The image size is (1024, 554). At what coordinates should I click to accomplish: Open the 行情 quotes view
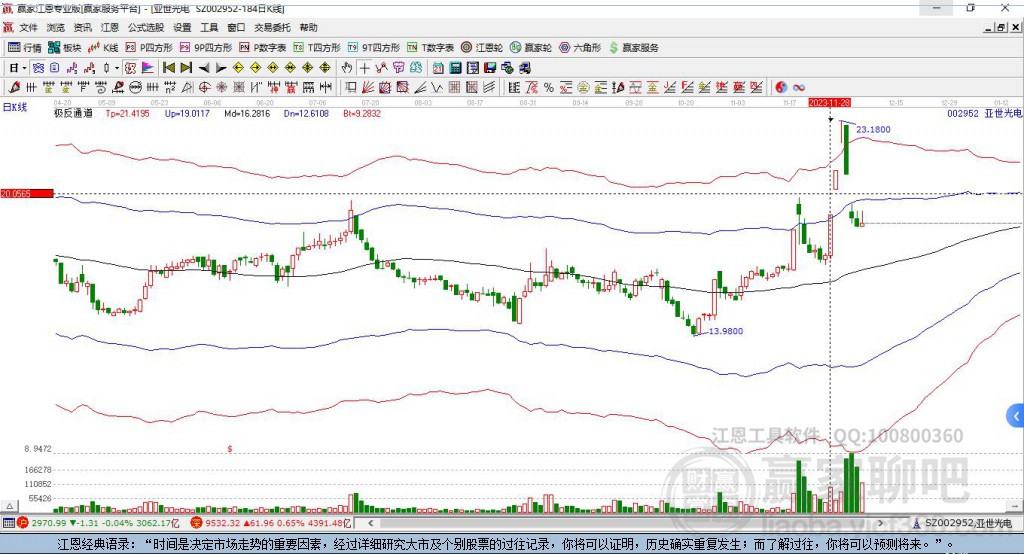(24, 48)
